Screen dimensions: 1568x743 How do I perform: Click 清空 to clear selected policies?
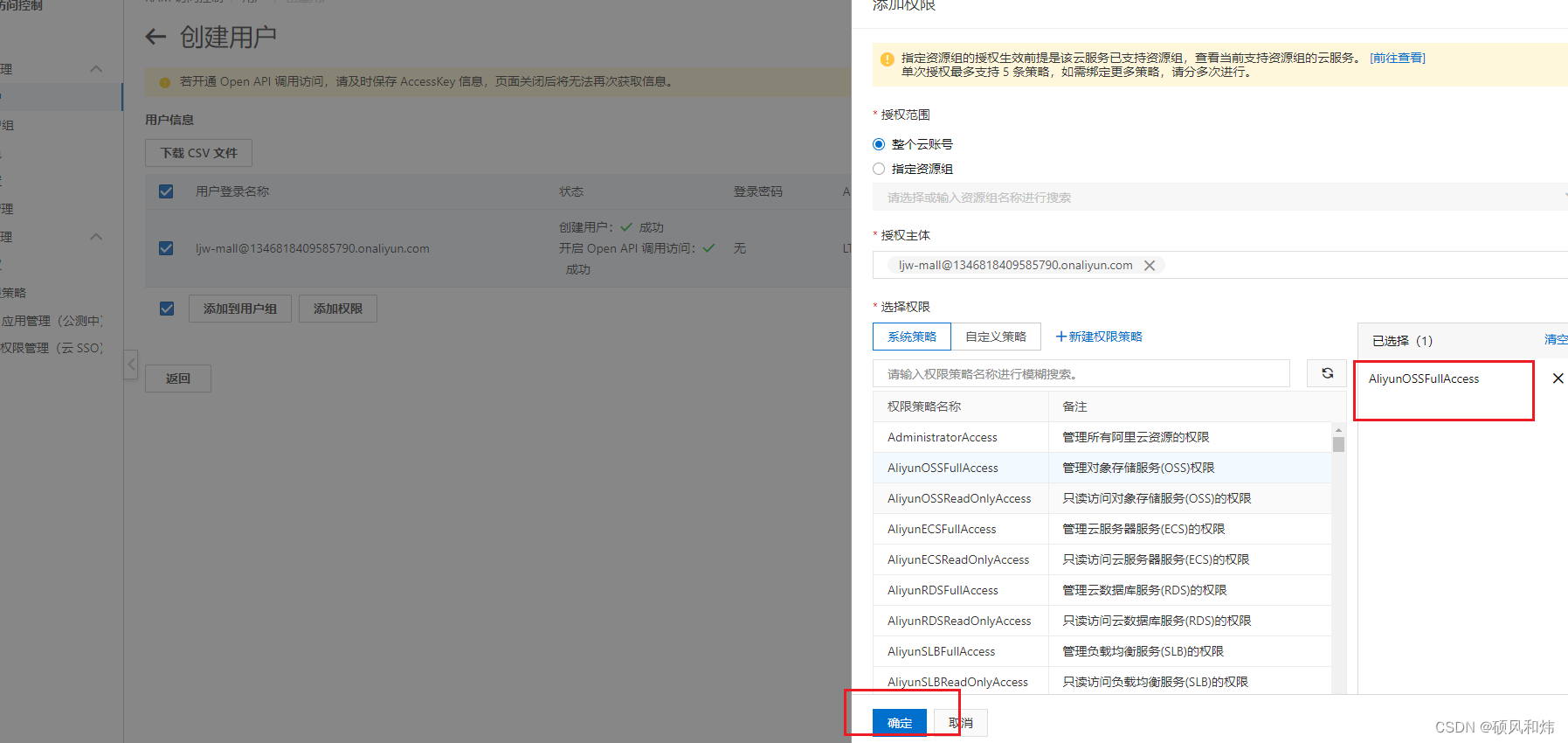point(1556,339)
